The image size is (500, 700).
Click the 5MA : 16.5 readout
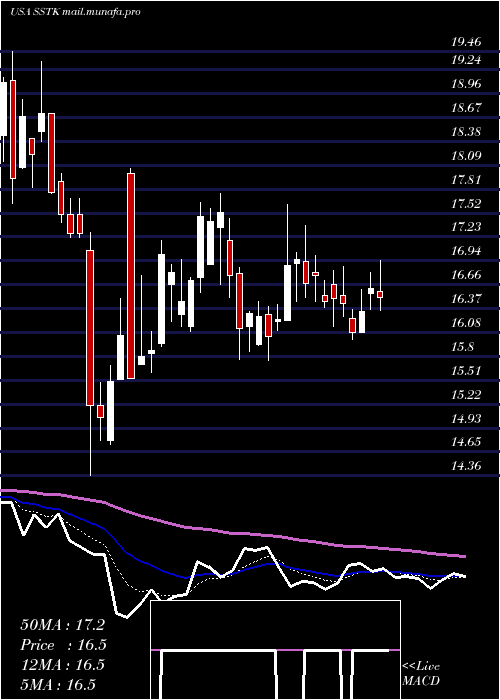click(58, 685)
